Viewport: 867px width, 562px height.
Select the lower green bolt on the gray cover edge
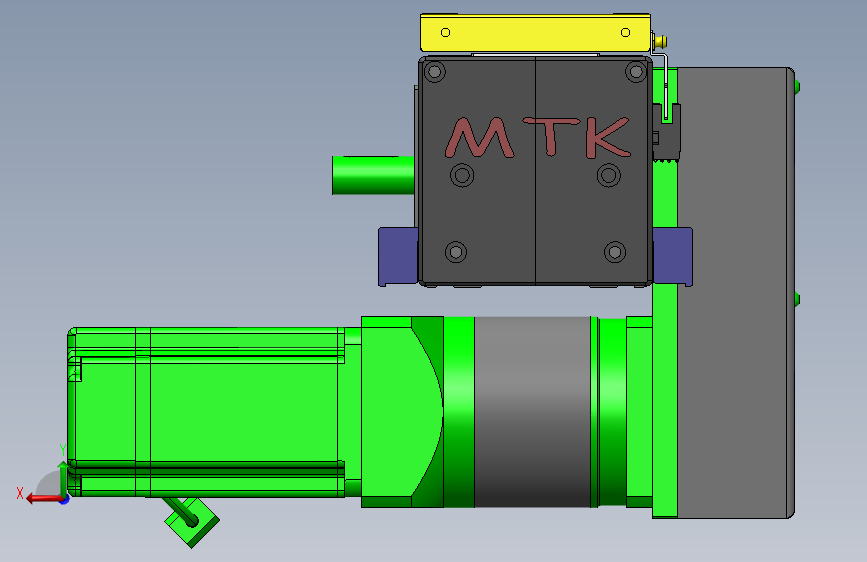coord(797,299)
